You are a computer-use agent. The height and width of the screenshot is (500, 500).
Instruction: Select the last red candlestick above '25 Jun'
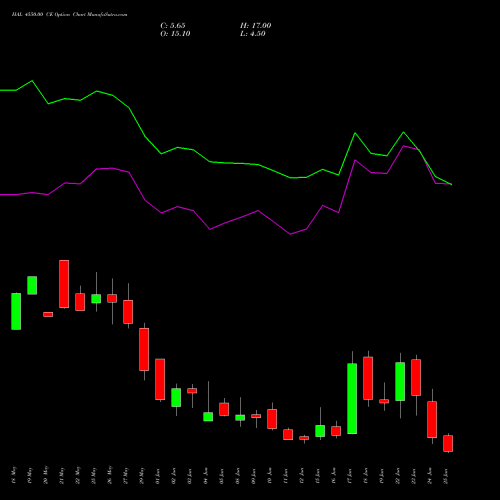click(448, 443)
